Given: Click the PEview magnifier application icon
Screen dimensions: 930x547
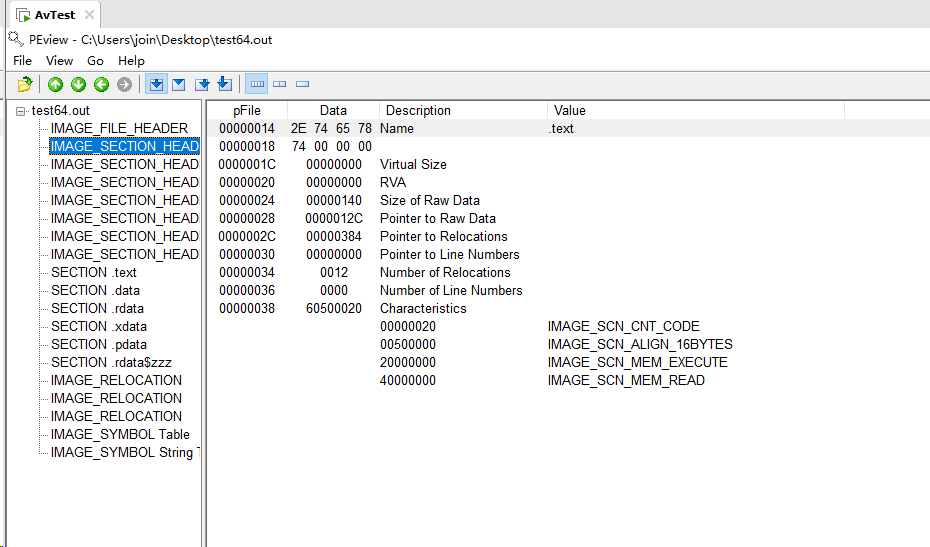Looking at the screenshot, I should tap(16, 39).
